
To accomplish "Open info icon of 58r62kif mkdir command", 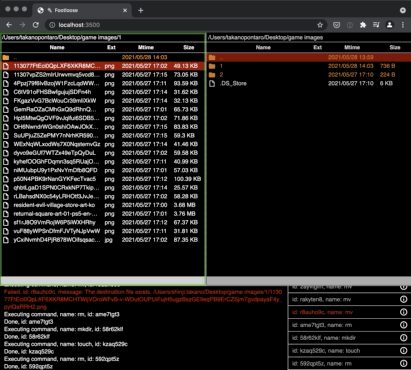I will (x=403, y=338).
